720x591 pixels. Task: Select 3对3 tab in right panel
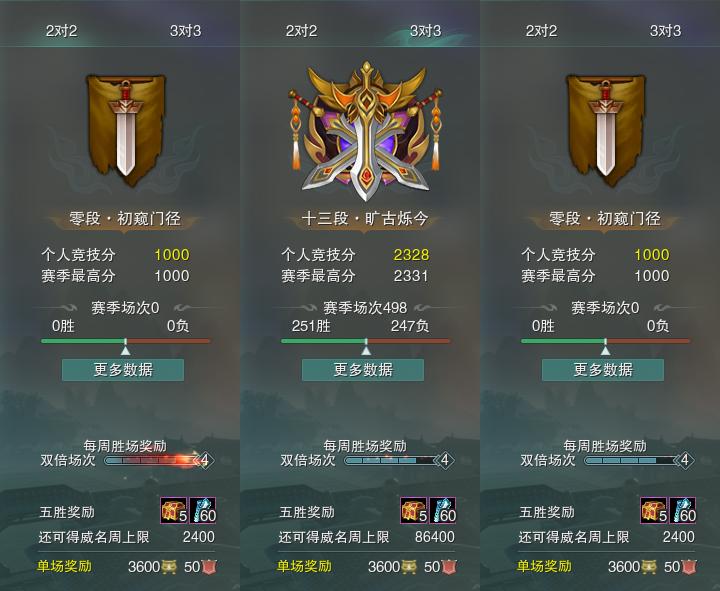coord(665,31)
